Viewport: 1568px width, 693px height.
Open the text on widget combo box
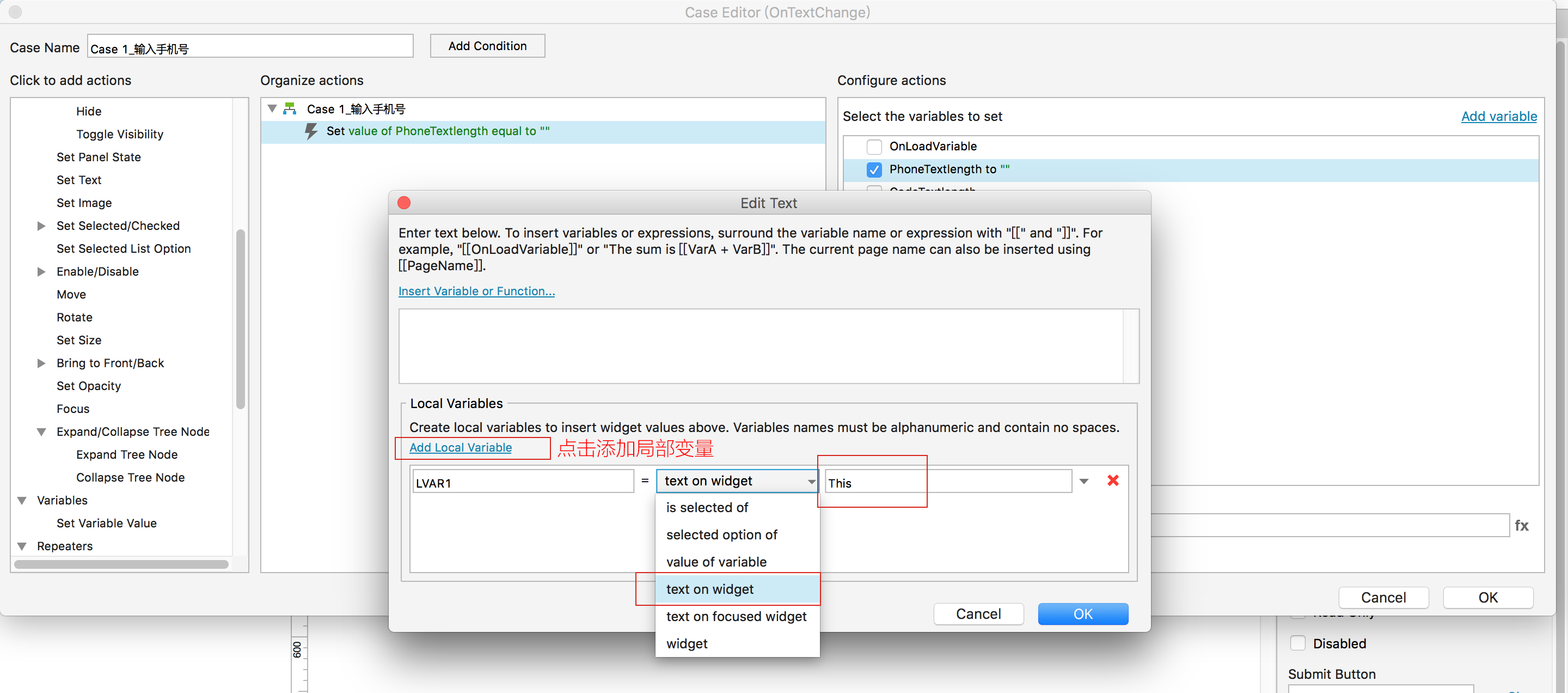(x=737, y=481)
